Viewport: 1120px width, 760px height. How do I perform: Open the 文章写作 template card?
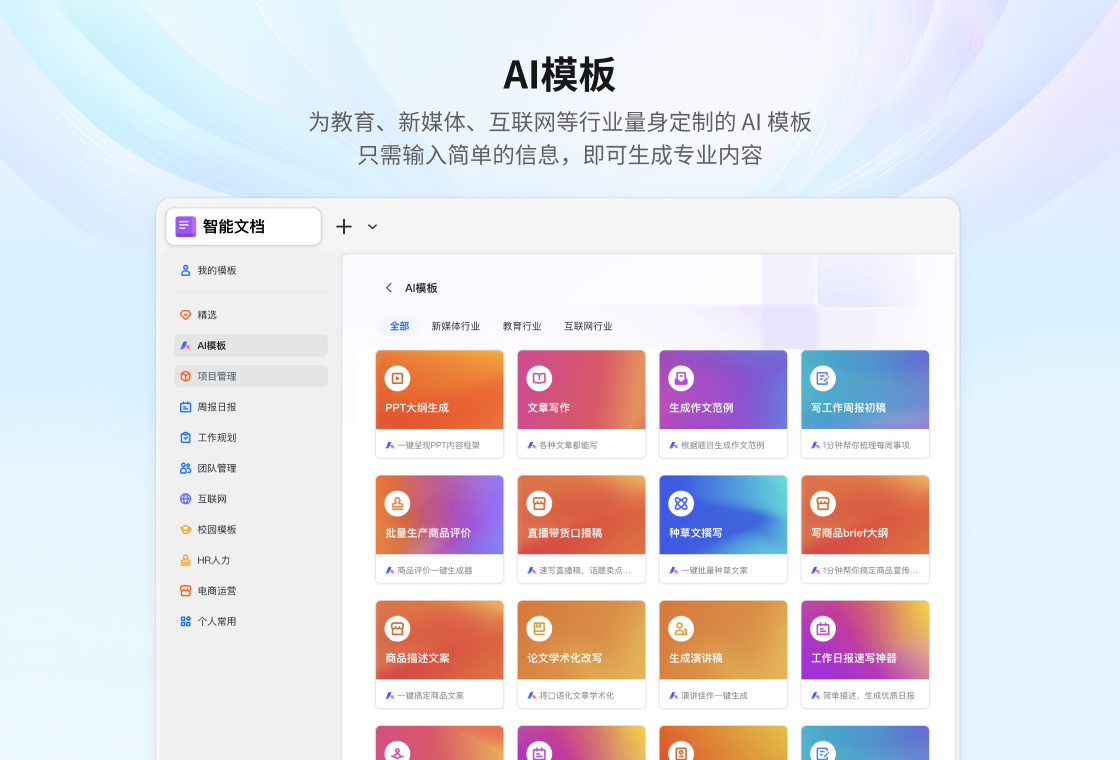pos(581,404)
